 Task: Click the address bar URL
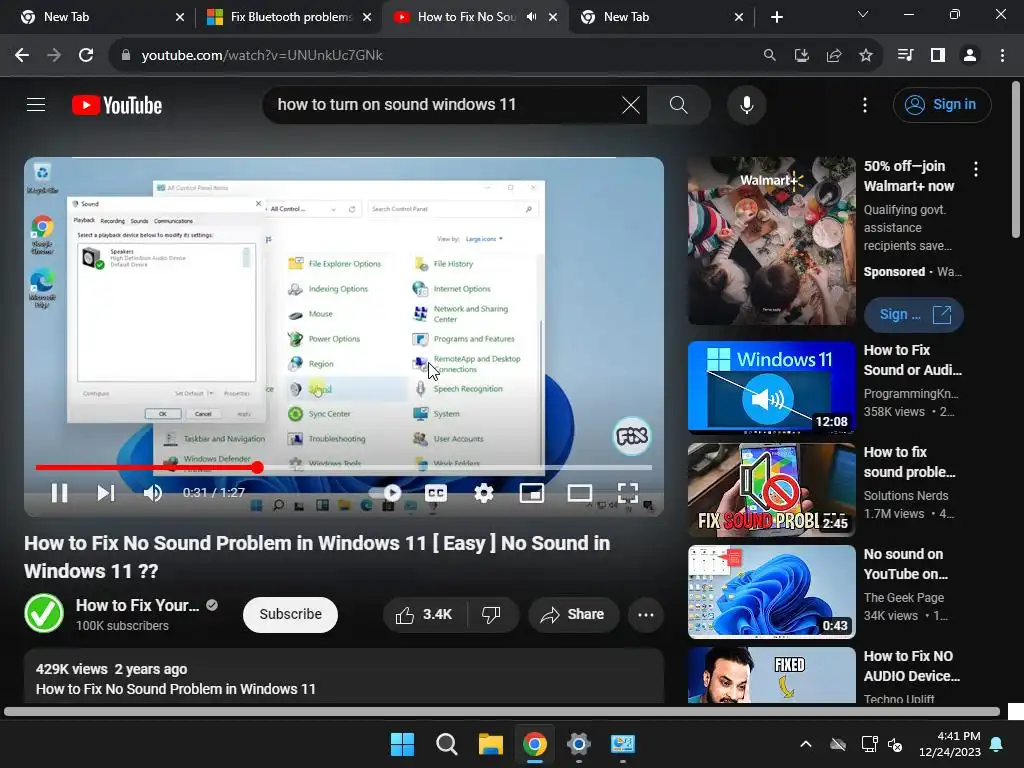[x=262, y=56]
